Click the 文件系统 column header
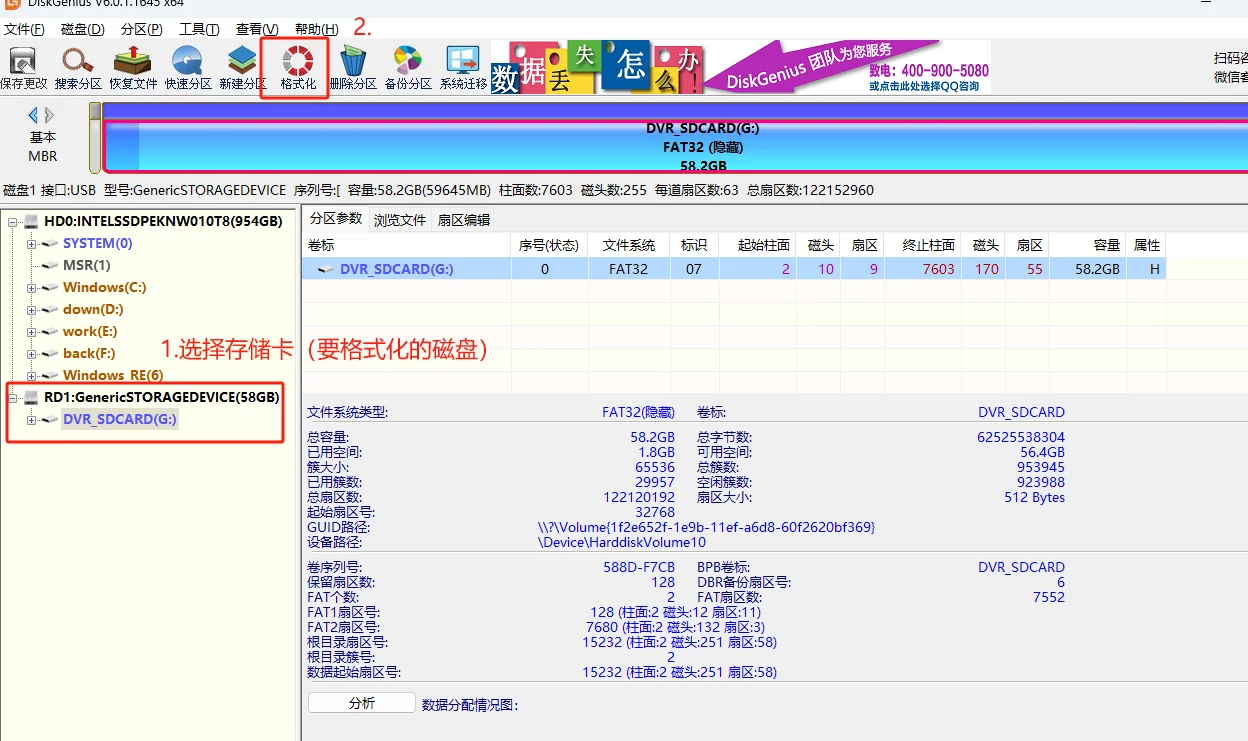This screenshot has width=1248, height=741. [629, 245]
